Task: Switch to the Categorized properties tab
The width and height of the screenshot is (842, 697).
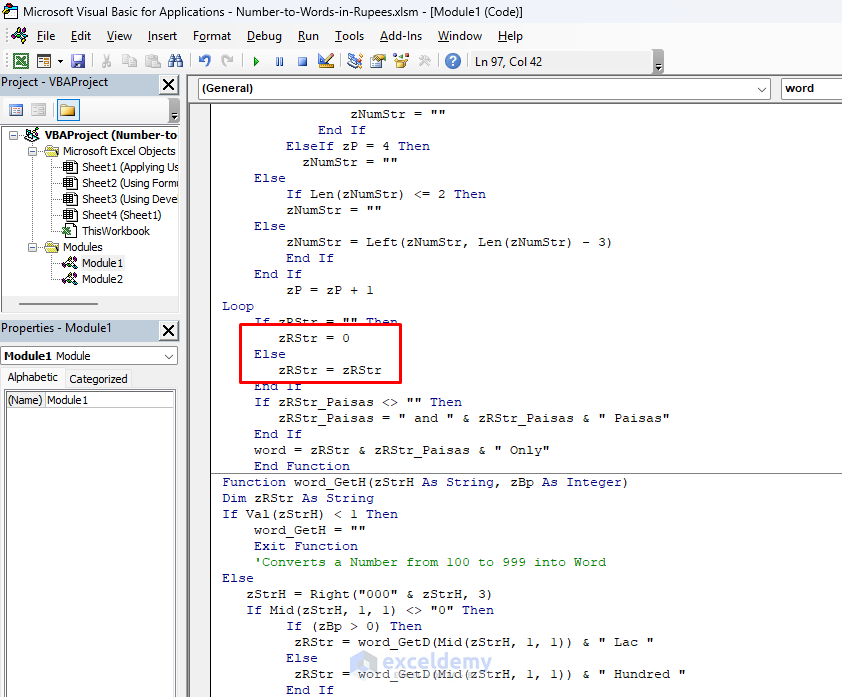Action: (x=98, y=379)
